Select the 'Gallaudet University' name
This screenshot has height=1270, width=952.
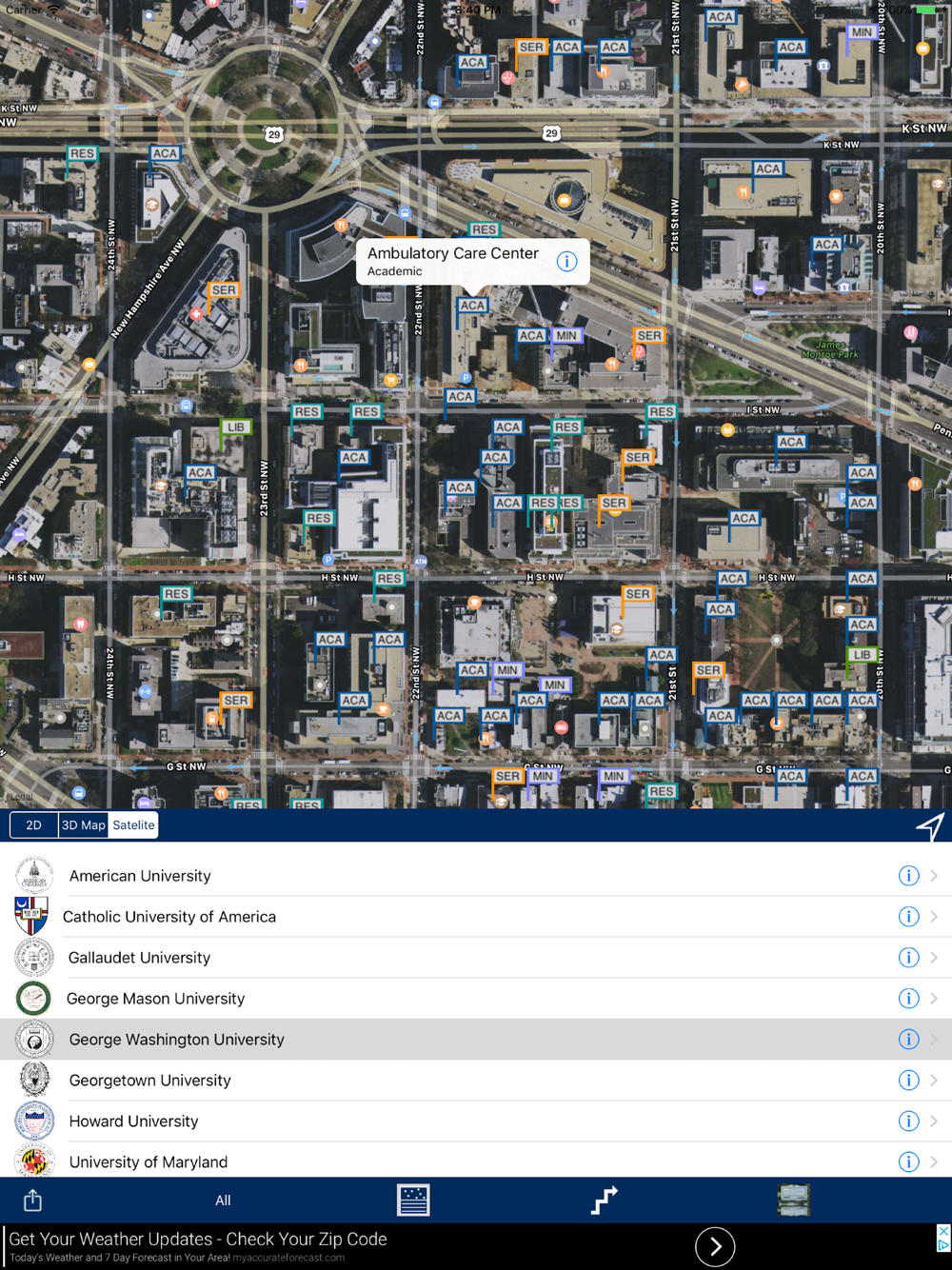point(139,958)
